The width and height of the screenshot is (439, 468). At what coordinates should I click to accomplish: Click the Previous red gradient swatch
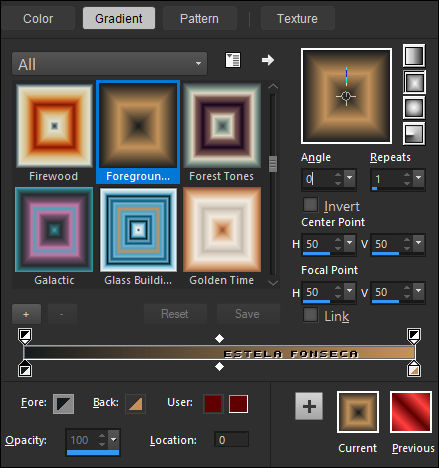point(411,412)
